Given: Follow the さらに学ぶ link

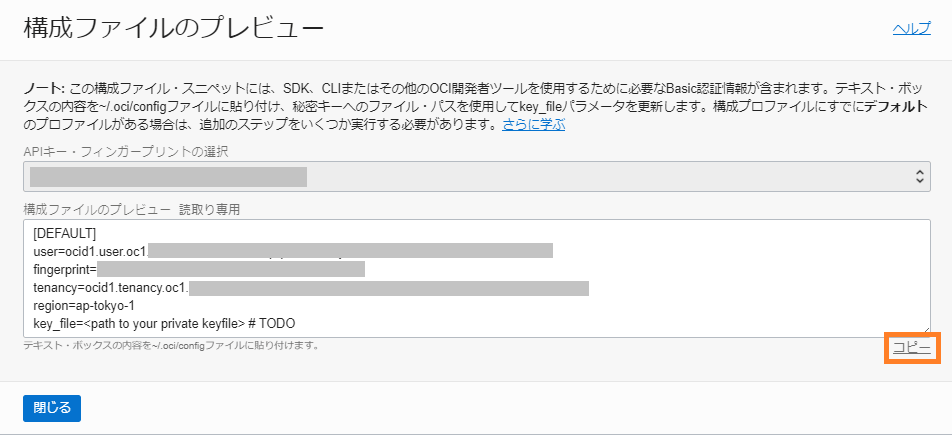Looking at the screenshot, I should pyautogui.click(x=534, y=126).
